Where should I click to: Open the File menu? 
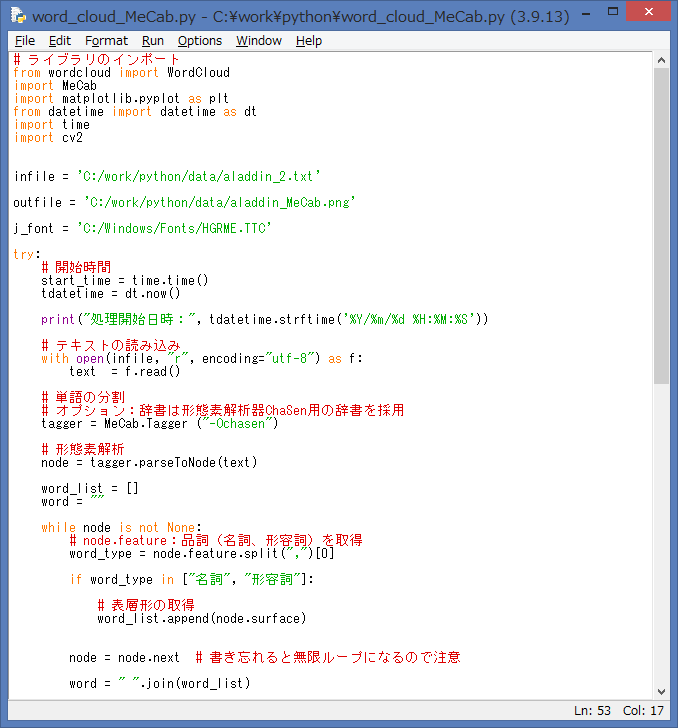[x=25, y=41]
